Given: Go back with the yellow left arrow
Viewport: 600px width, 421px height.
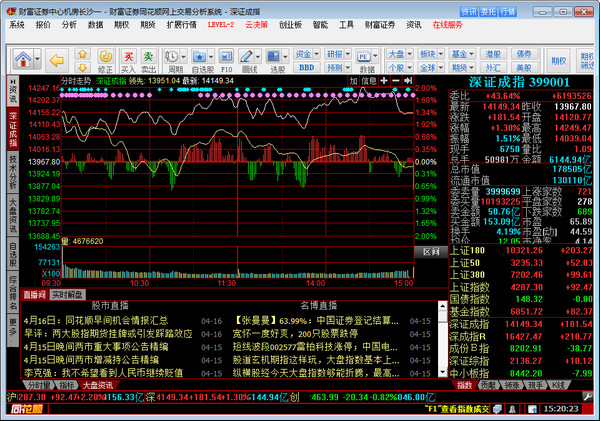Looking at the screenshot, I should coord(57,60).
